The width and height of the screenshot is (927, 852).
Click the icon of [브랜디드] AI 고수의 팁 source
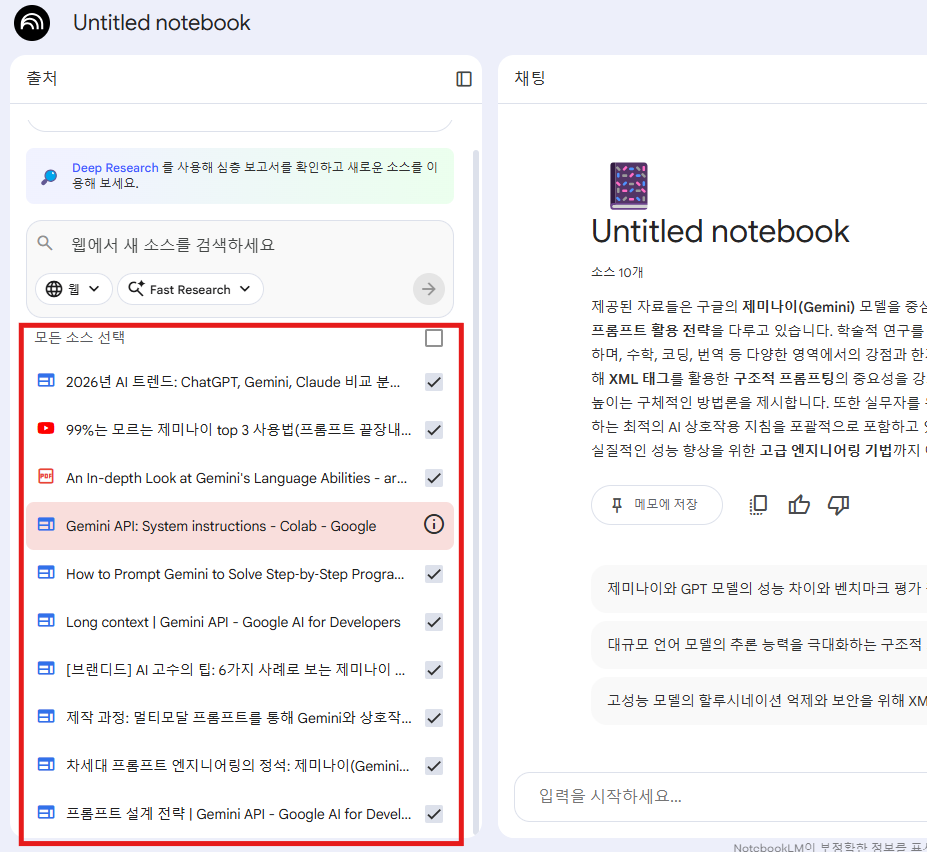point(46,668)
